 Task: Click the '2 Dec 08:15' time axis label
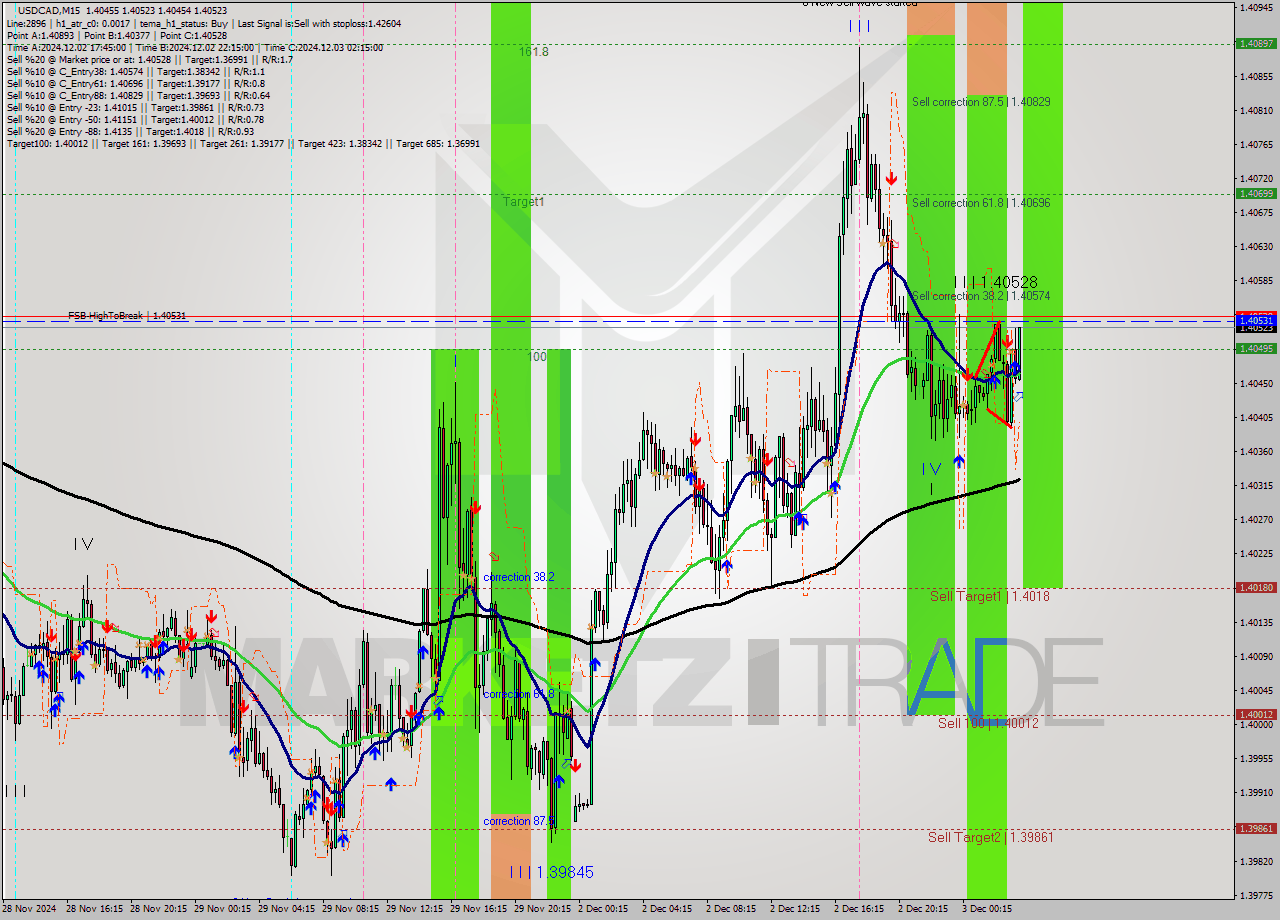[733, 909]
